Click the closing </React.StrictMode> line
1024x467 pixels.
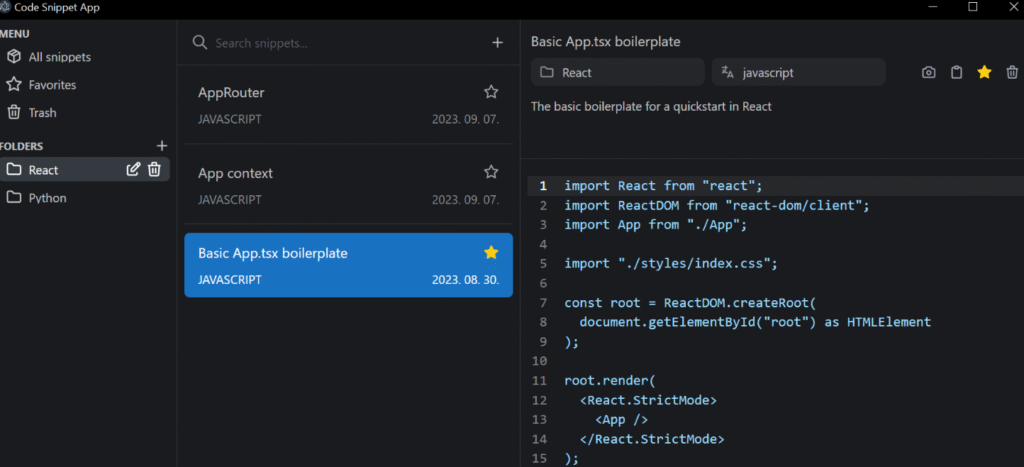(652, 438)
